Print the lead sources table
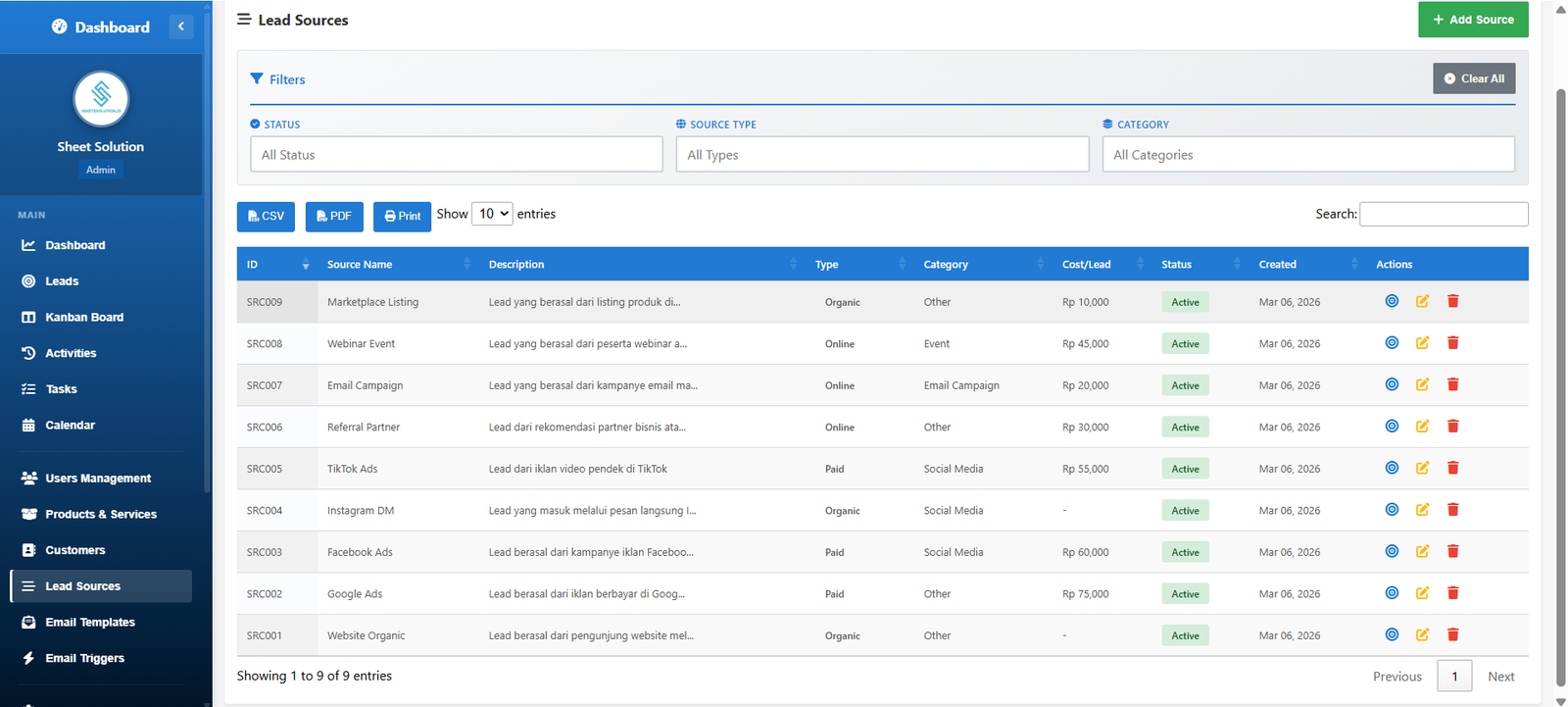The image size is (1568, 707). 402,216
